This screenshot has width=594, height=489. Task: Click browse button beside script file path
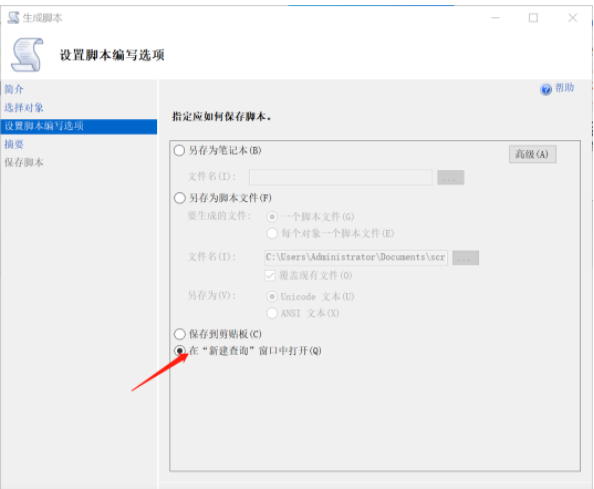point(465,258)
